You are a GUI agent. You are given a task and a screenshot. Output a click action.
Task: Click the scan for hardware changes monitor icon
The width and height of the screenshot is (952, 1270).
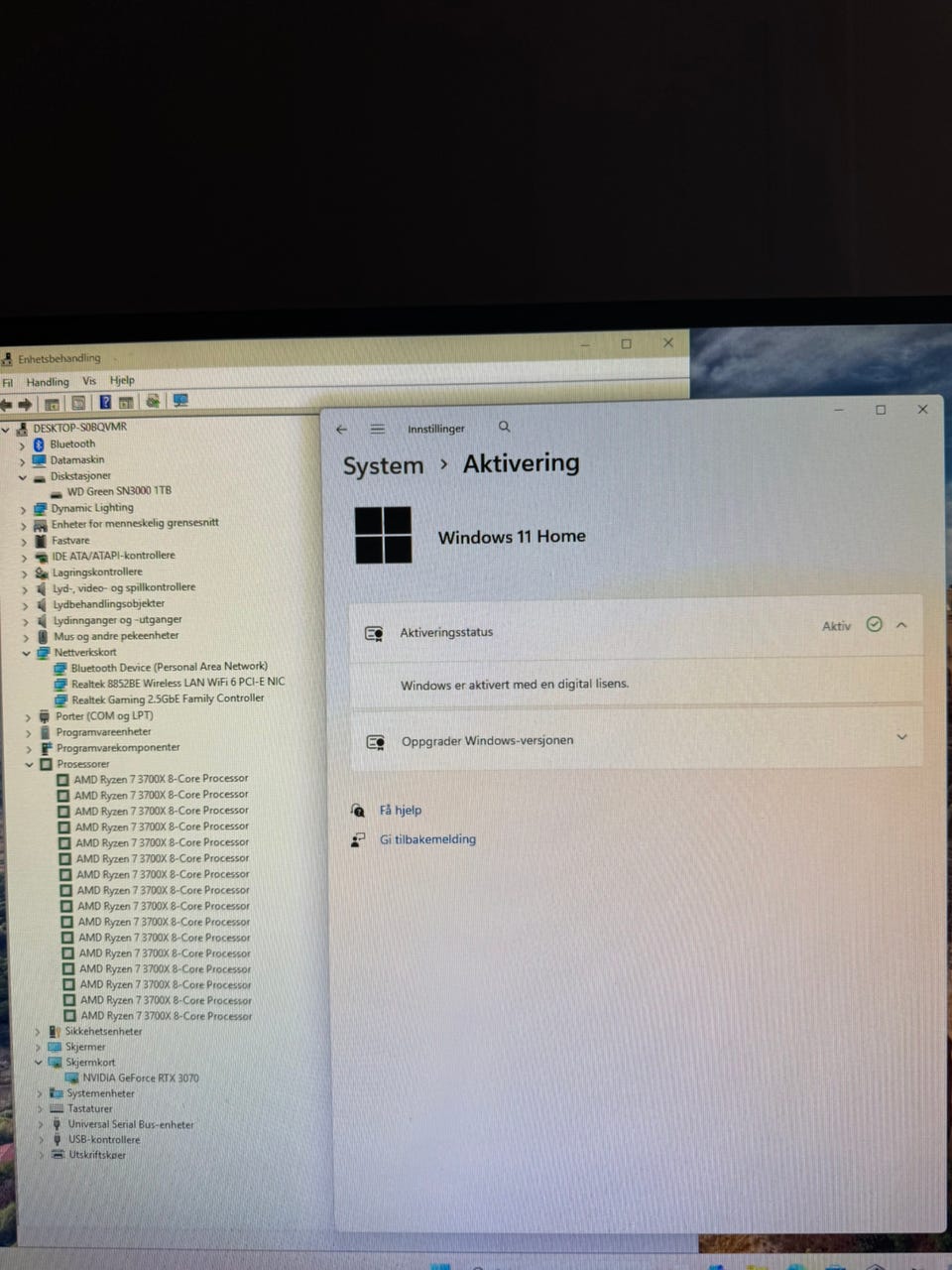(180, 401)
